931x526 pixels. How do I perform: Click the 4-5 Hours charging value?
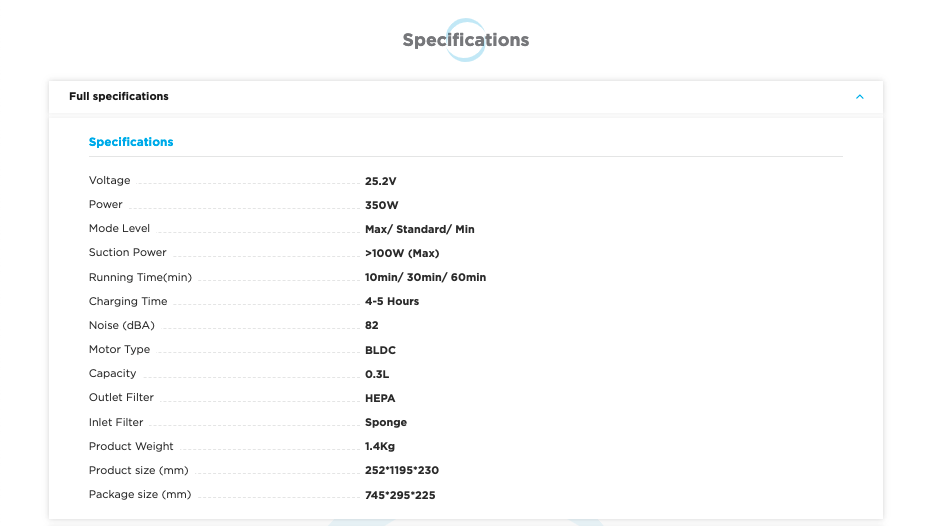(x=392, y=301)
